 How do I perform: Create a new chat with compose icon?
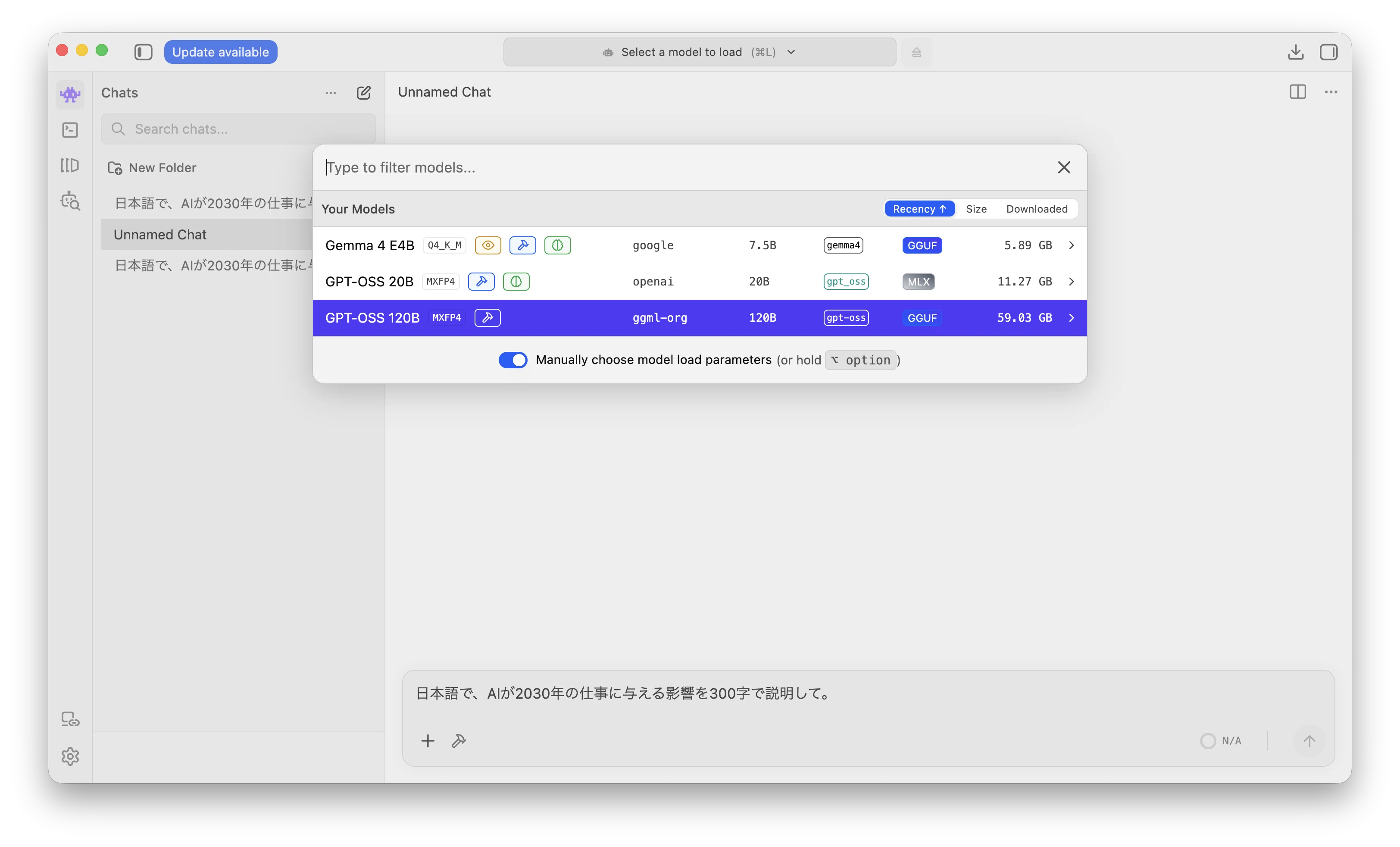click(364, 93)
